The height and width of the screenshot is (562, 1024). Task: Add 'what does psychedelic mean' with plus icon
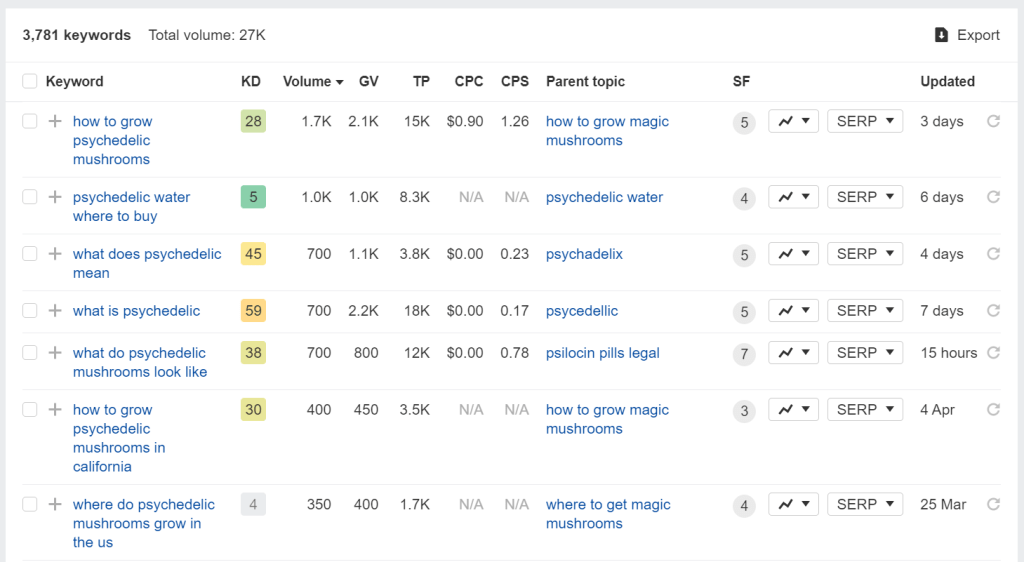[x=55, y=254]
